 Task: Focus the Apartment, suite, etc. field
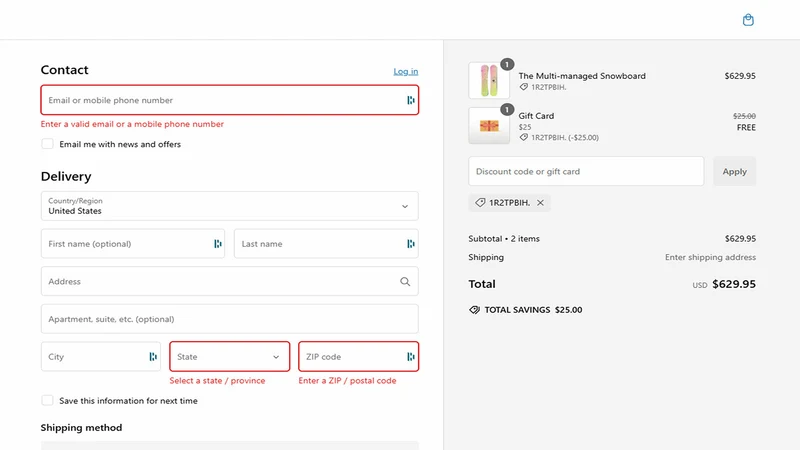(230, 319)
